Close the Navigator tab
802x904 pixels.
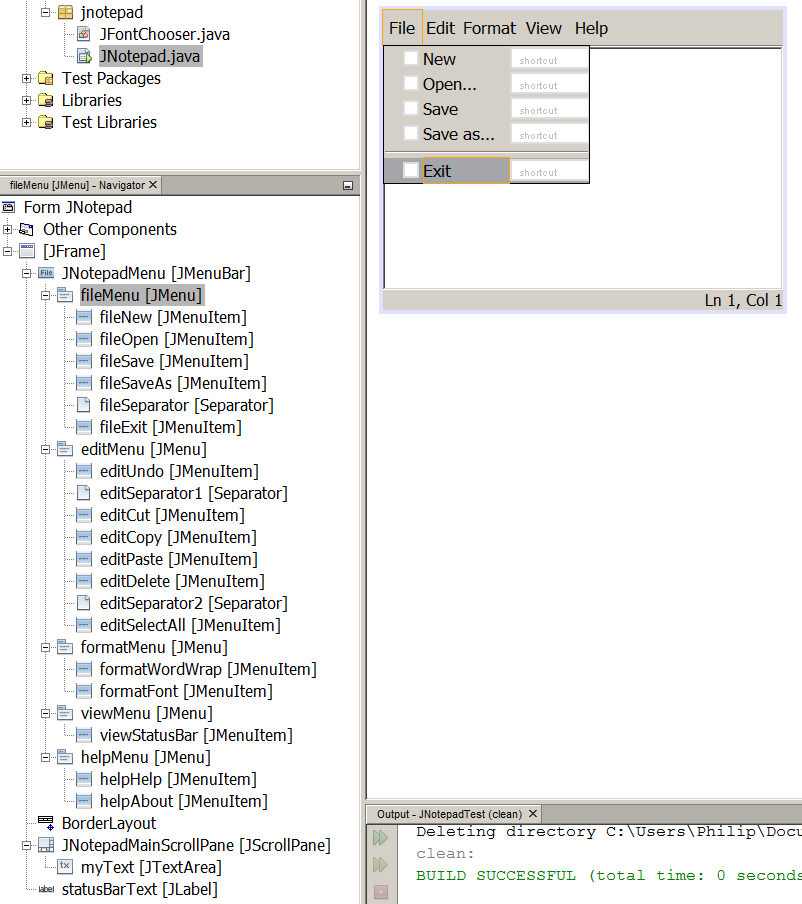click(x=153, y=185)
